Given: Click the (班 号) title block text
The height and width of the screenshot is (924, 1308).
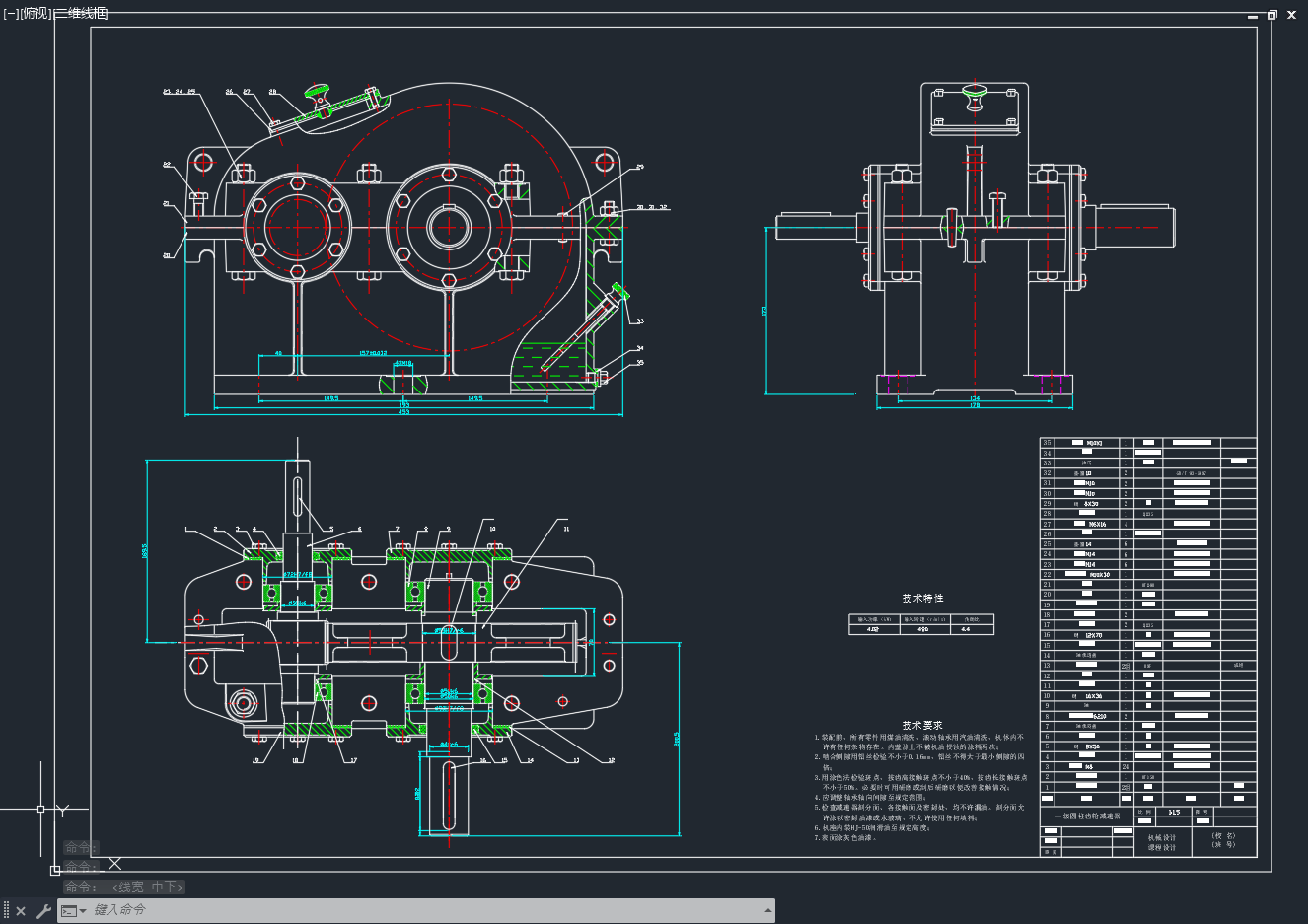Looking at the screenshot, I should [x=1223, y=845].
